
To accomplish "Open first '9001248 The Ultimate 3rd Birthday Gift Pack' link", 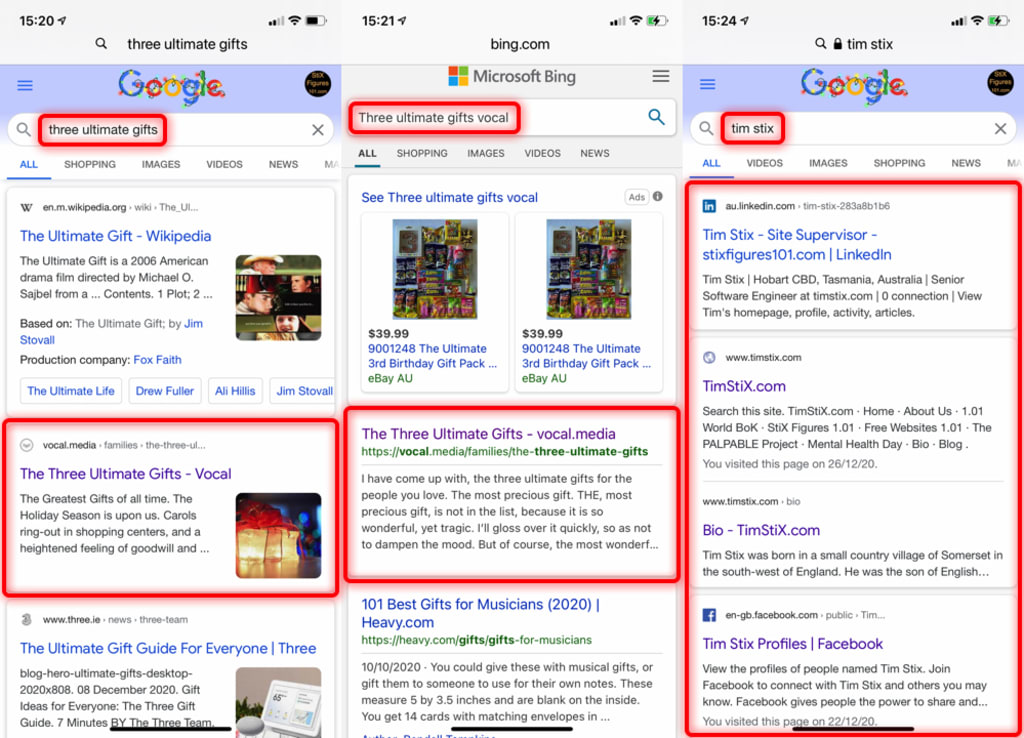I will pyautogui.click(x=432, y=356).
